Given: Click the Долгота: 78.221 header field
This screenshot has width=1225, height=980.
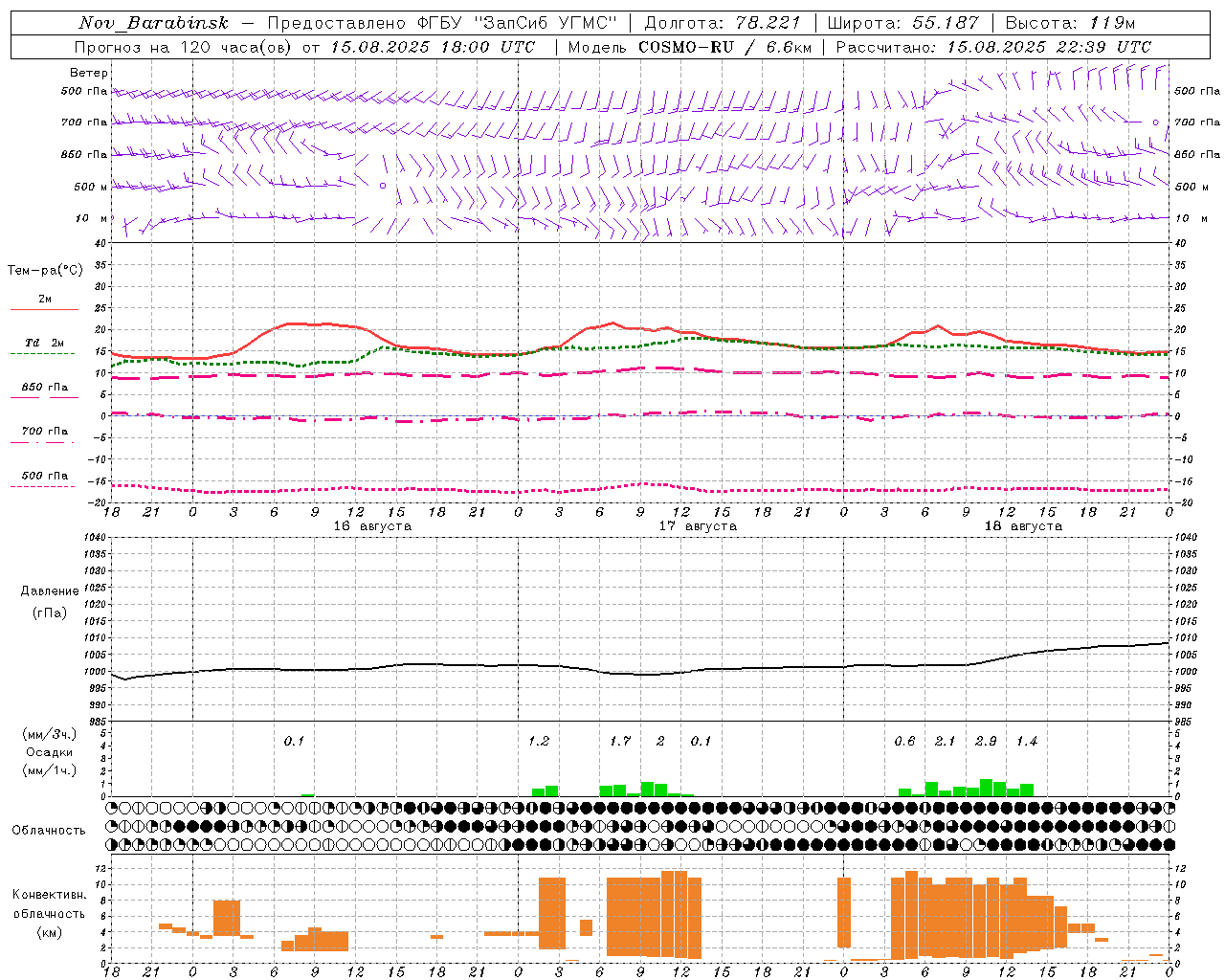Looking at the screenshot, I should click(x=723, y=23).
